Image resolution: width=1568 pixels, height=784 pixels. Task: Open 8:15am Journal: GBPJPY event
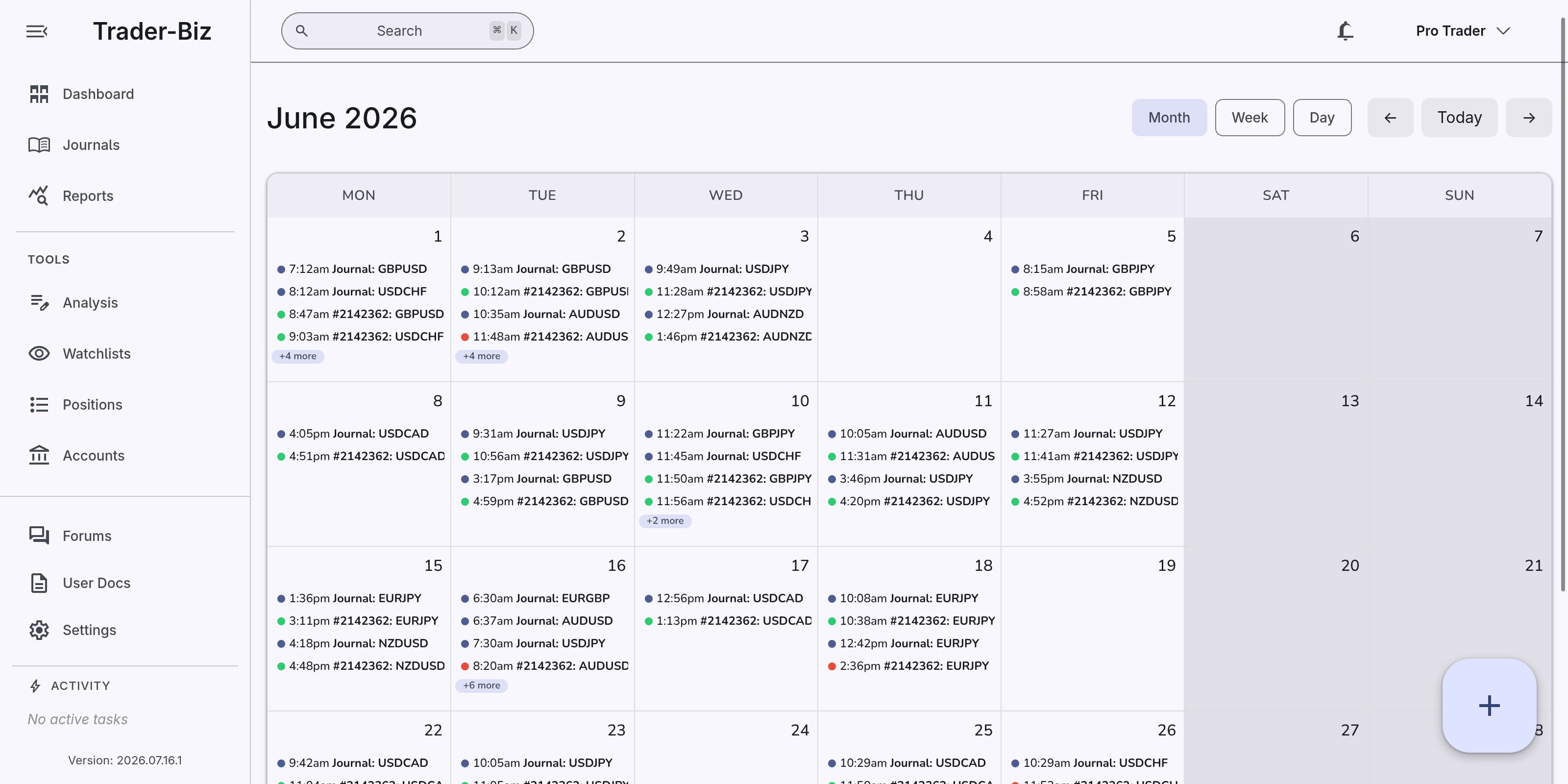1093,269
